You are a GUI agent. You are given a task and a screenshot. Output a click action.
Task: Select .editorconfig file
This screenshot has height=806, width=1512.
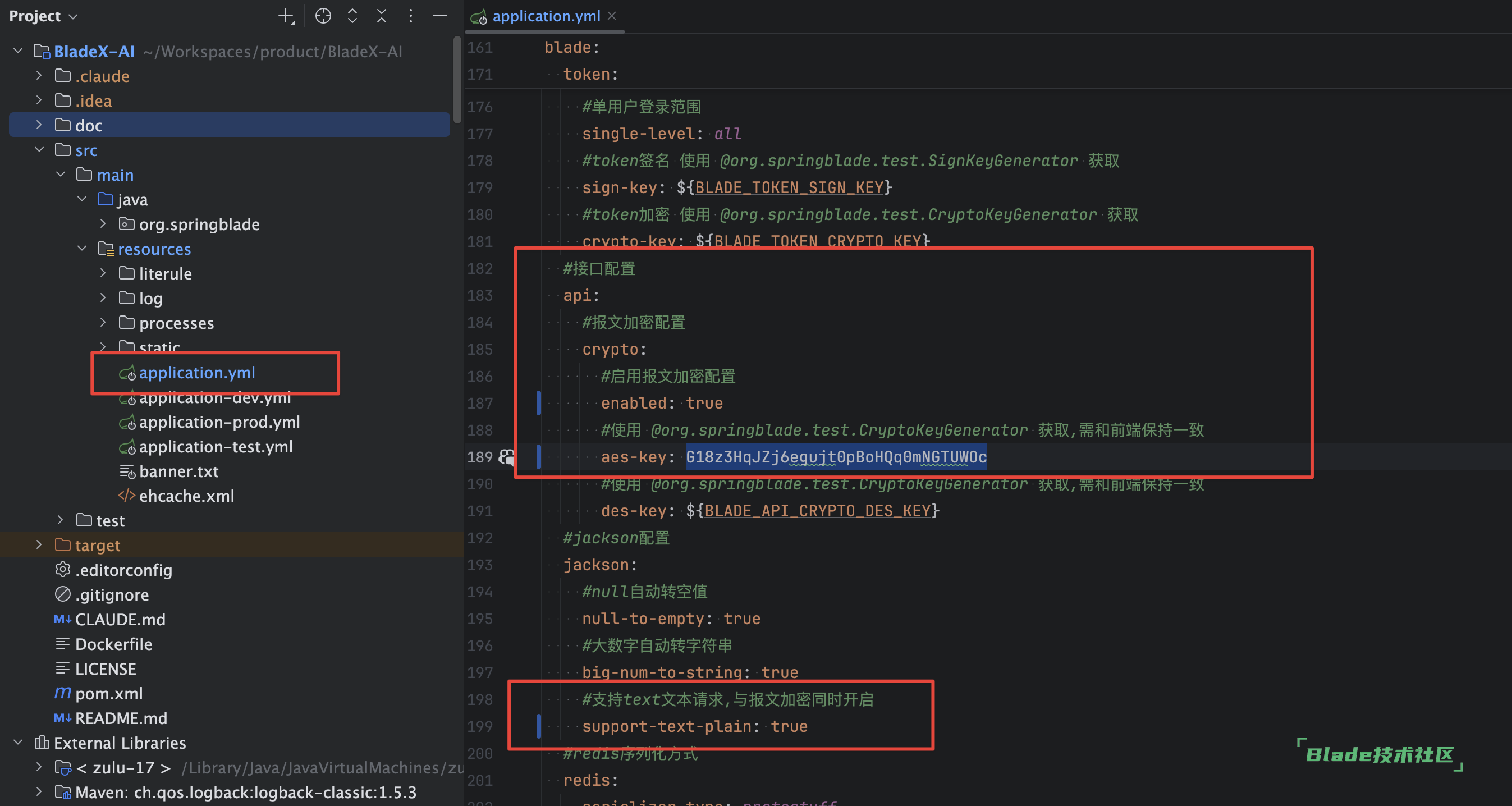[x=123, y=570]
